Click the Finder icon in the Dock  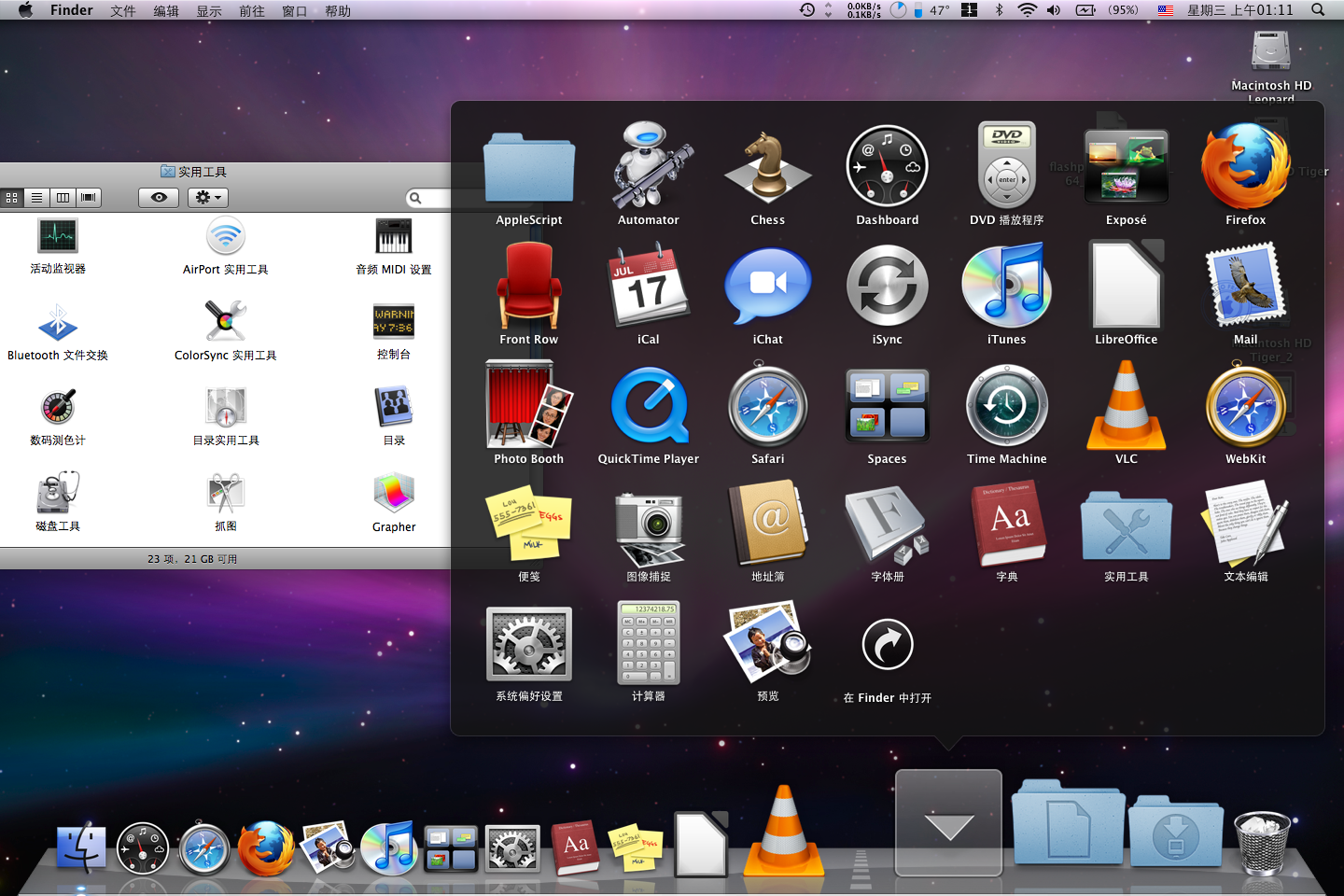click(82, 847)
